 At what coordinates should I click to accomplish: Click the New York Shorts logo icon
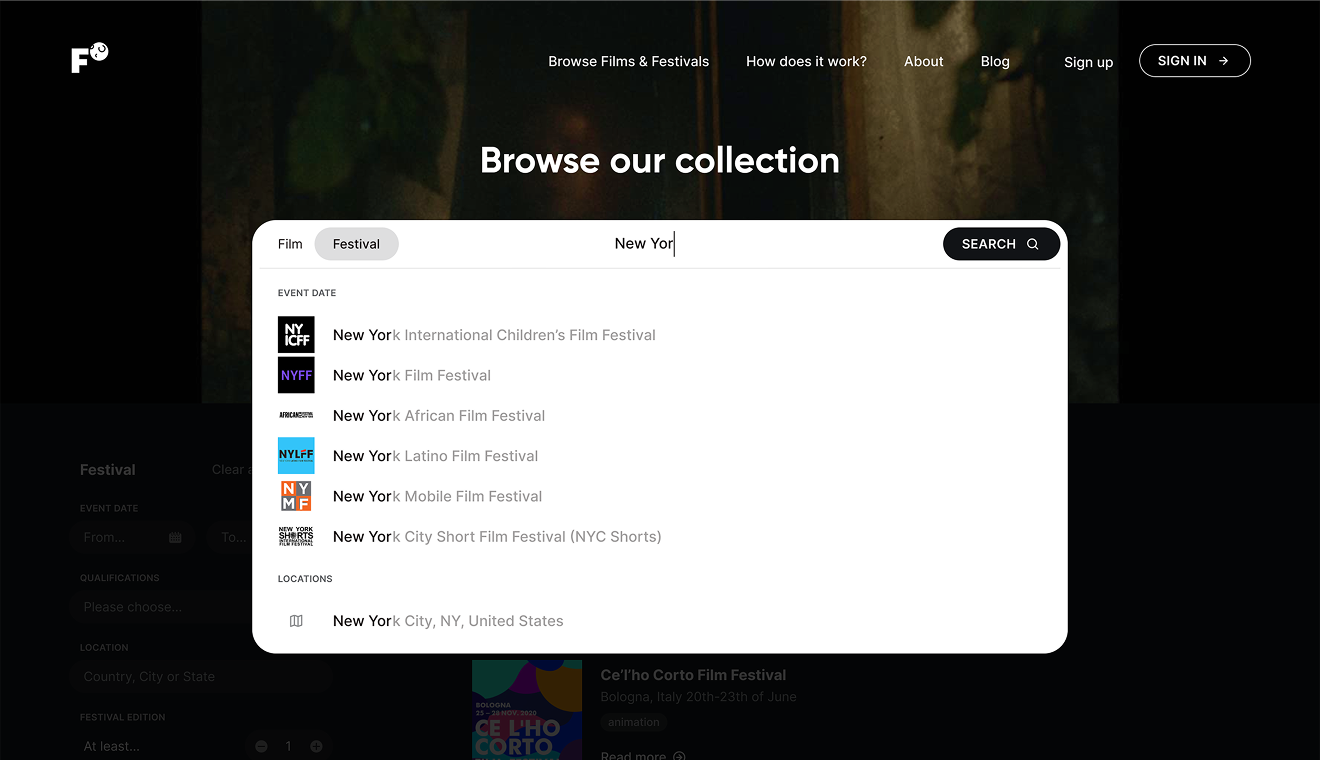coord(296,536)
